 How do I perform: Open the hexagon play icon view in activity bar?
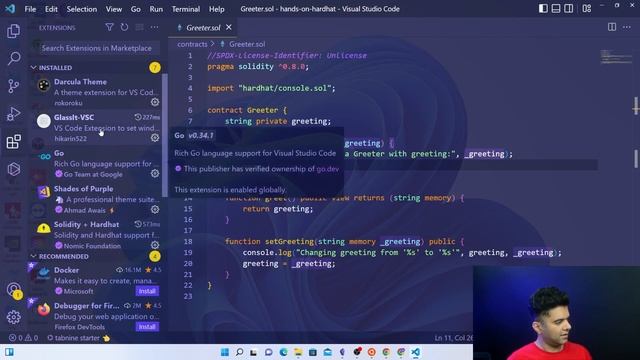click(x=13, y=169)
